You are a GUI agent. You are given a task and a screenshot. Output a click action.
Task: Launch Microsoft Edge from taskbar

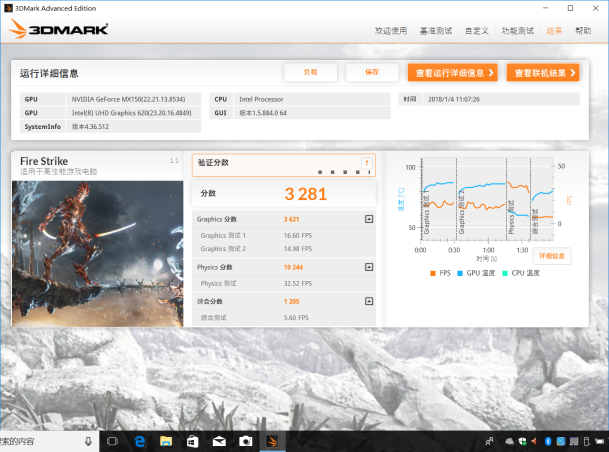pyautogui.click(x=139, y=442)
